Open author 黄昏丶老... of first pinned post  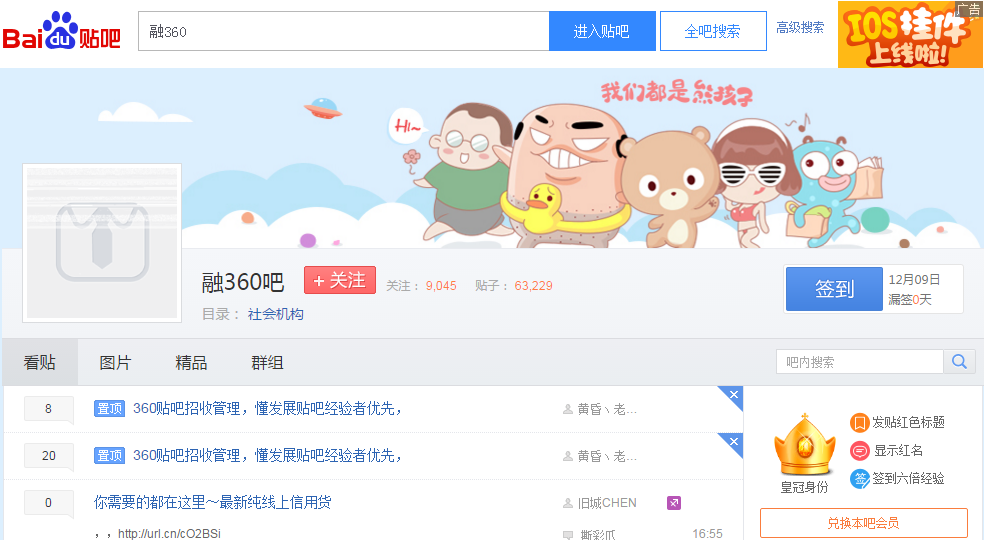[x=607, y=409]
